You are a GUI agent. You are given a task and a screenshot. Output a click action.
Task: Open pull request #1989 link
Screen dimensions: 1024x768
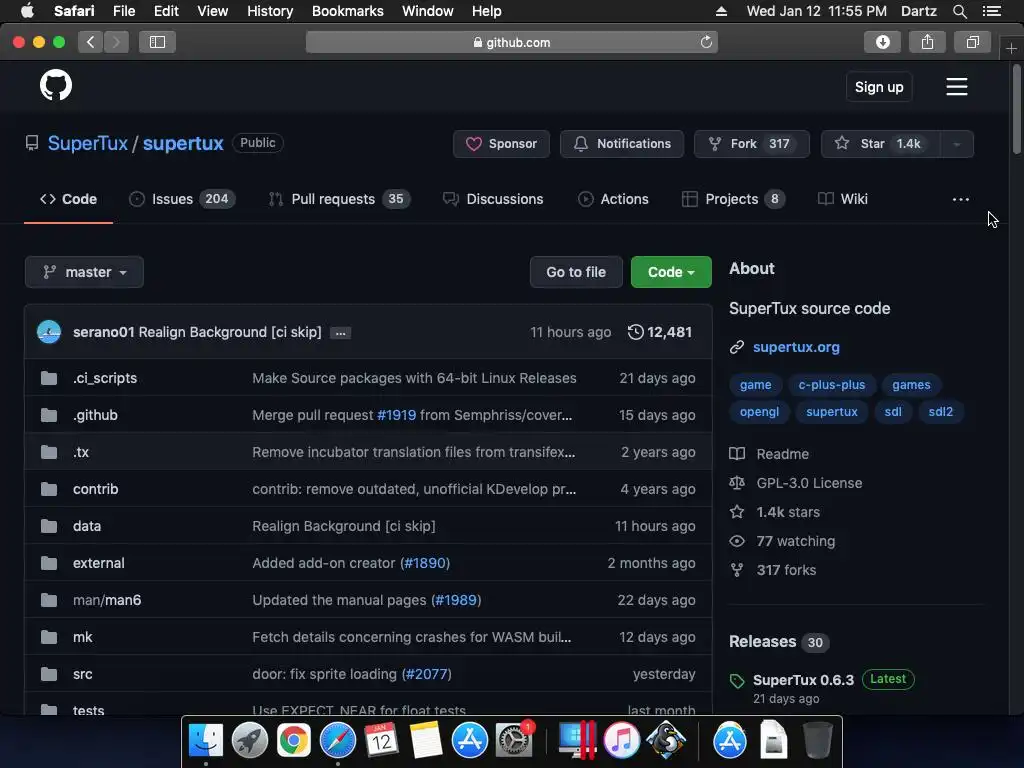pyautogui.click(x=456, y=600)
